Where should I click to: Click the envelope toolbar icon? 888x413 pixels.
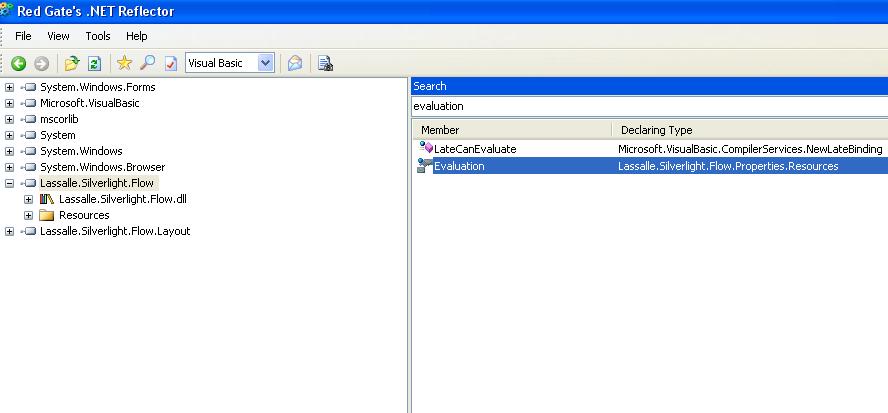295,63
